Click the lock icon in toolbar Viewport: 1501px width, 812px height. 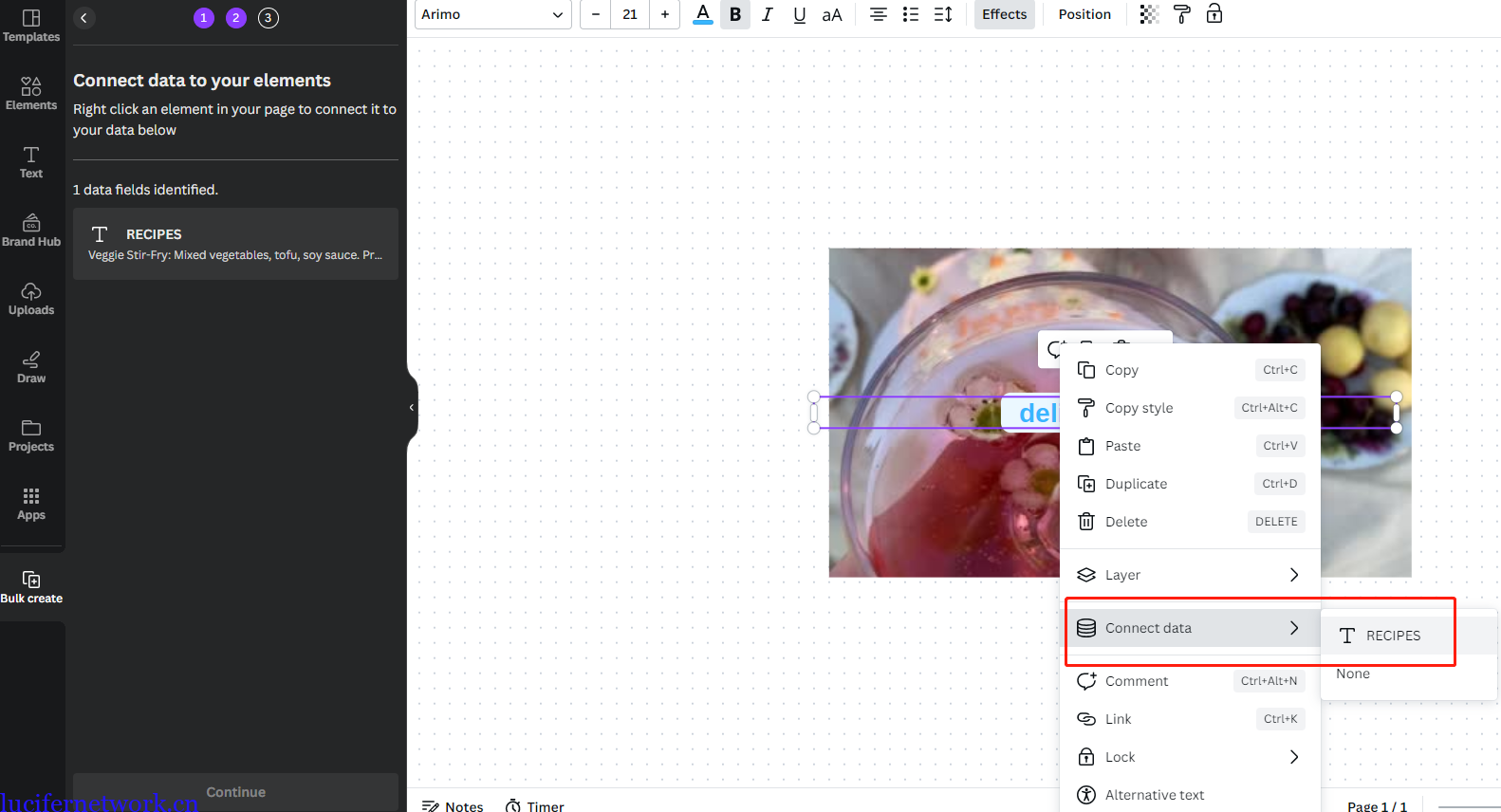1214,14
